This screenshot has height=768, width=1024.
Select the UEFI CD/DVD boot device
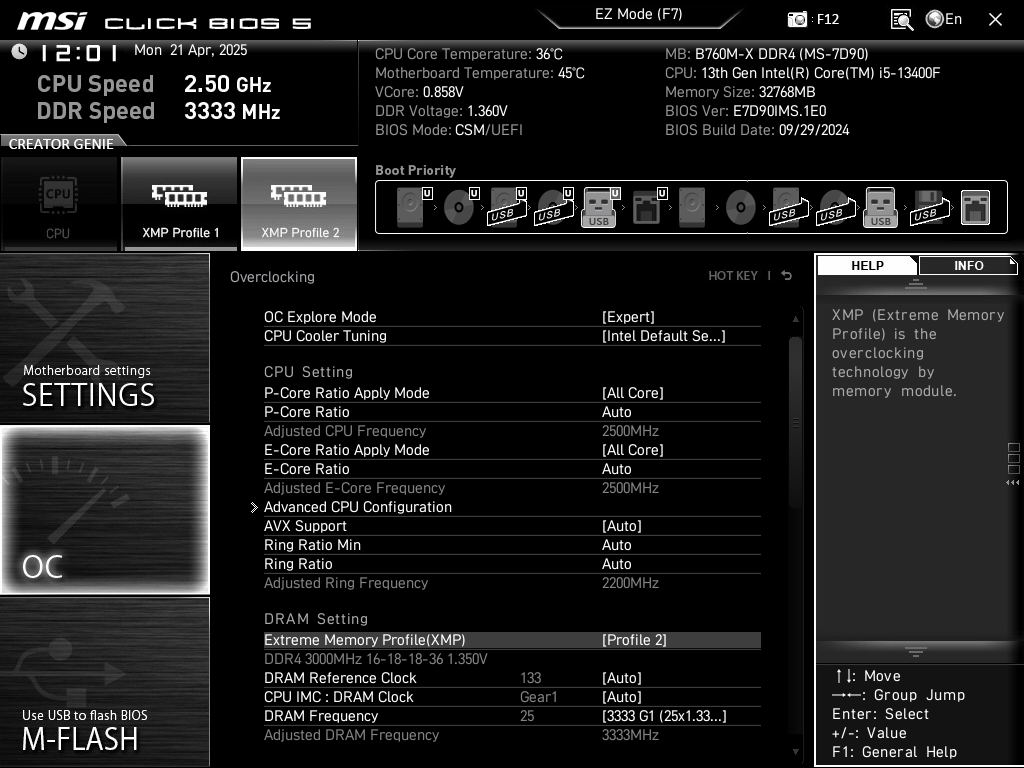point(460,207)
